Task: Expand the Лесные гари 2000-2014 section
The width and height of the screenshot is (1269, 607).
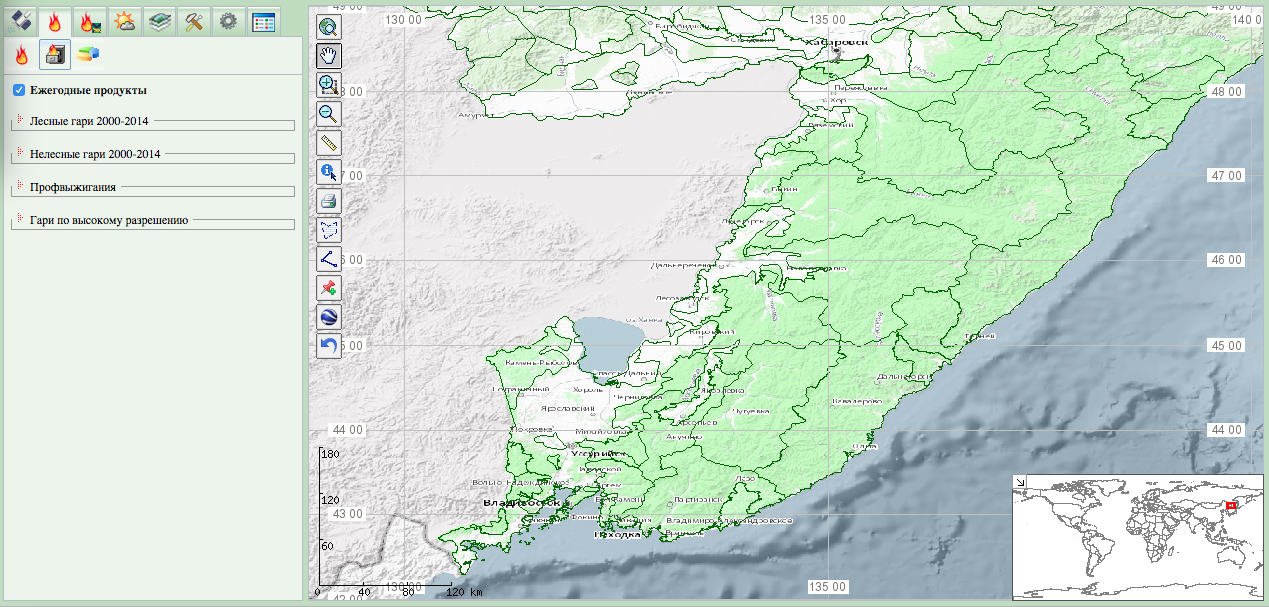Action: (x=20, y=121)
